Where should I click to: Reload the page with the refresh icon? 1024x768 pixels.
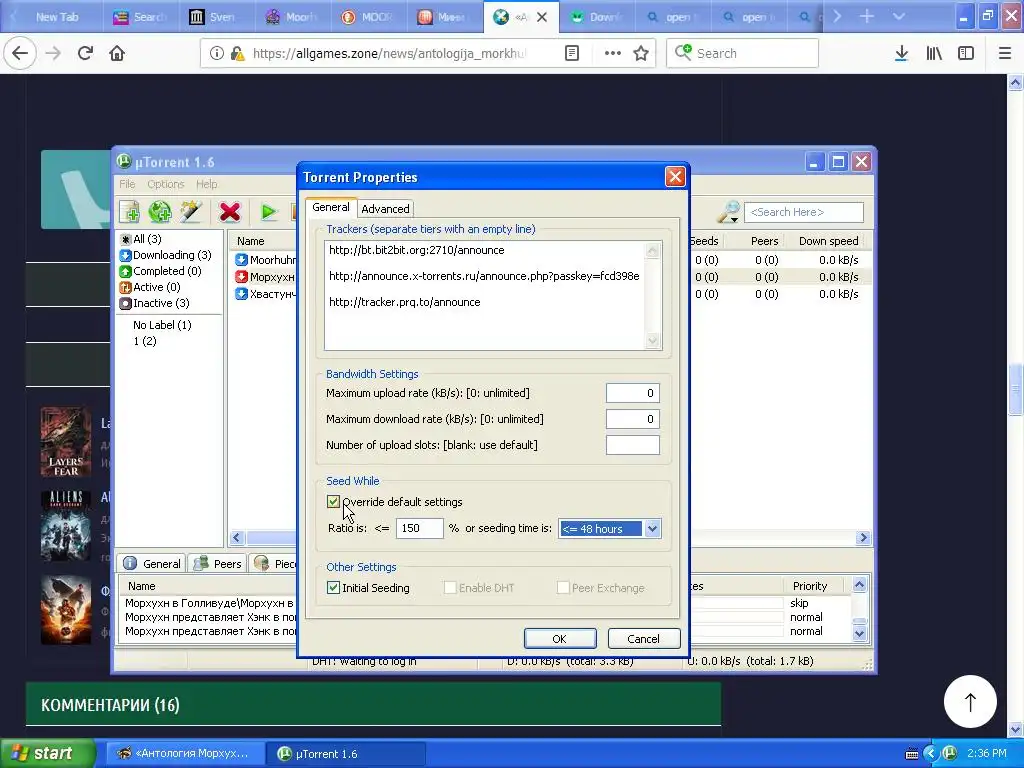pyautogui.click(x=85, y=54)
